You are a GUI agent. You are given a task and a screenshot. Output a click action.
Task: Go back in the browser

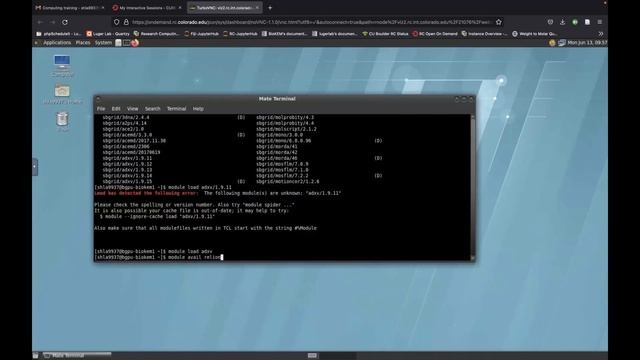[x=40, y=22]
